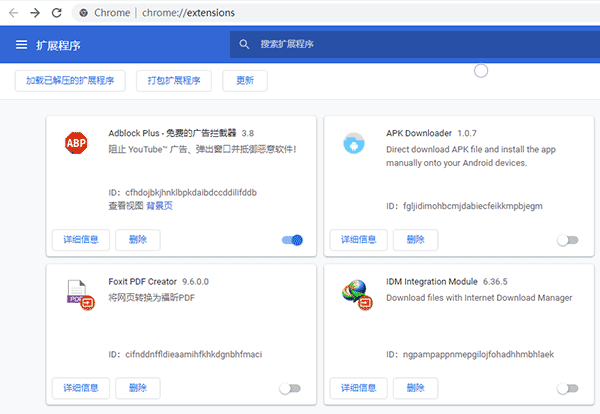Open 详细信息 for APK Downloader
The height and width of the screenshot is (414, 600).
(x=359, y=240)
